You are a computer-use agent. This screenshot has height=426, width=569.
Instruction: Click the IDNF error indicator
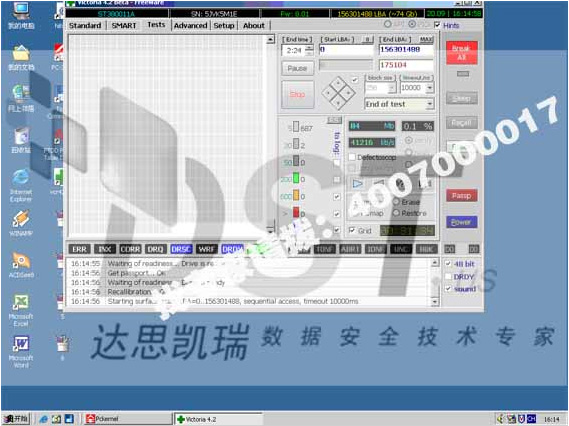coord(375,249)
